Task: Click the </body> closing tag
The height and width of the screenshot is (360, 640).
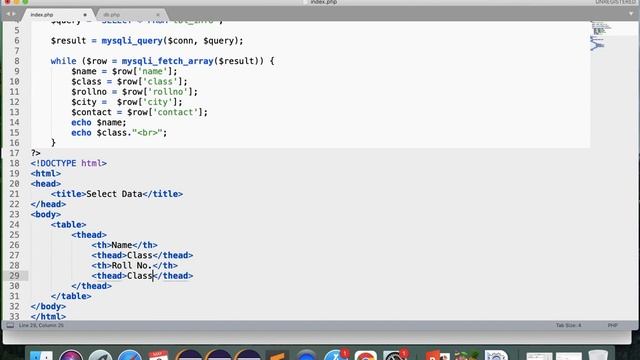Action: coord(48,306)
